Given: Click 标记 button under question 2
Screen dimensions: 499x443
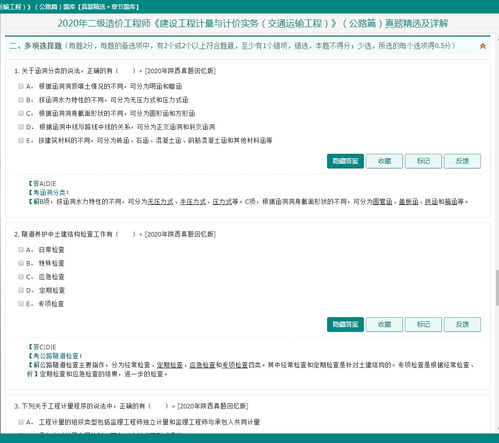Looking at the screenshot, I should 423,324.
